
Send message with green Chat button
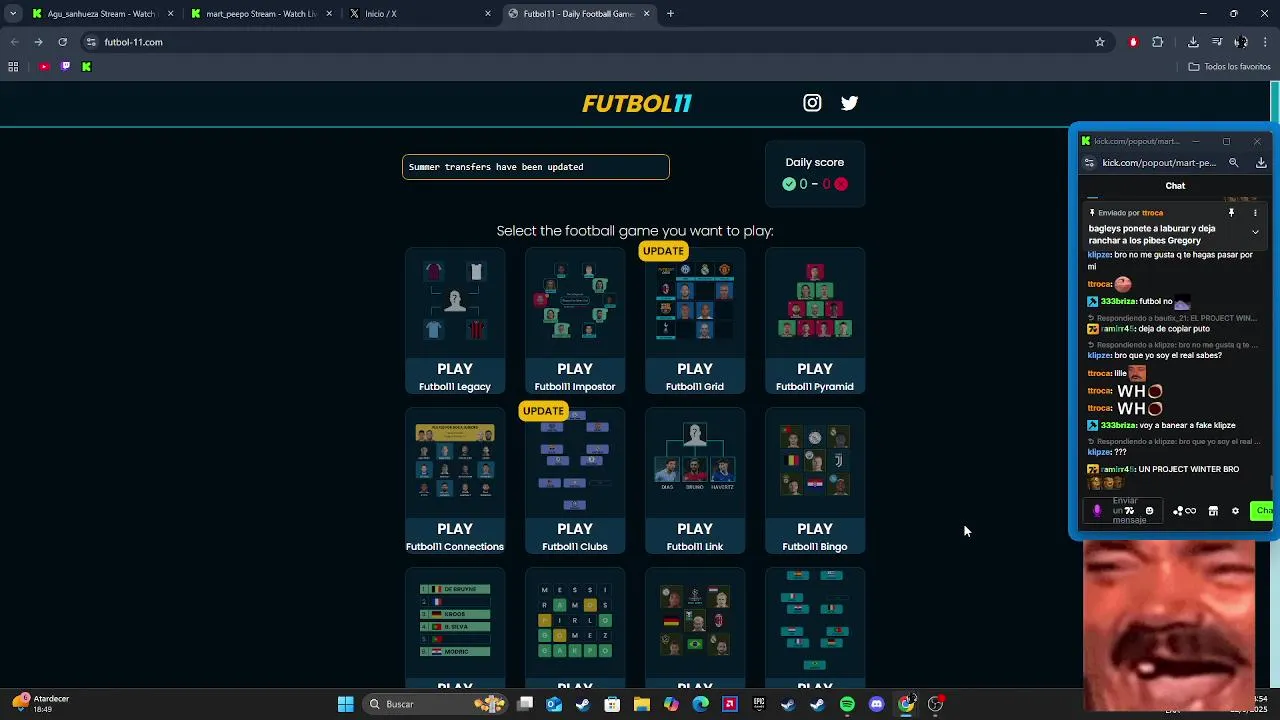pyautogui.click(x=1262, y=511)
